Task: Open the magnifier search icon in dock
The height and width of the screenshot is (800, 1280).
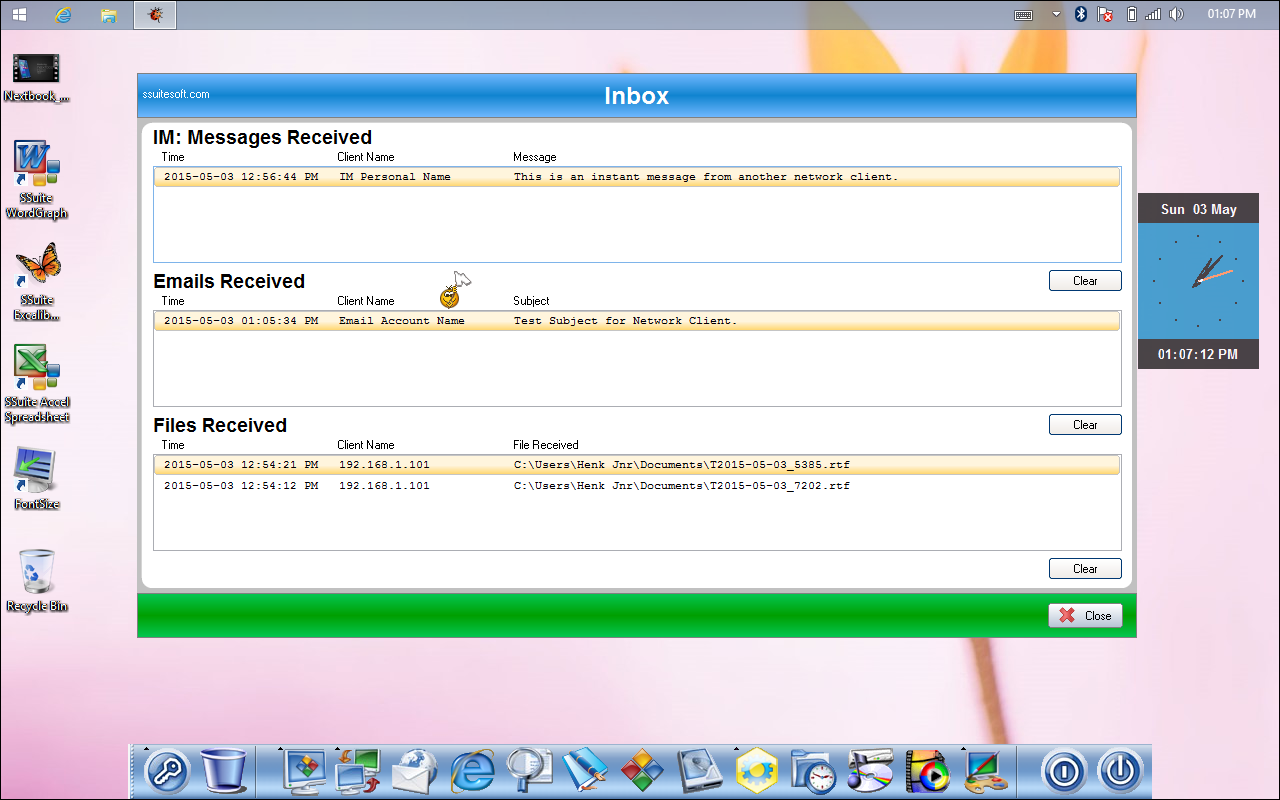Action: tap(528, 771)
